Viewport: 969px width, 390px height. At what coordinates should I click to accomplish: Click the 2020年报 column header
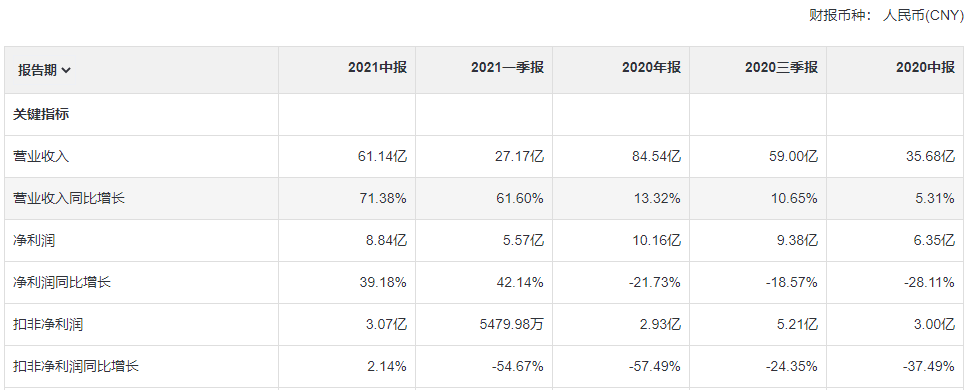pos(651,67)
